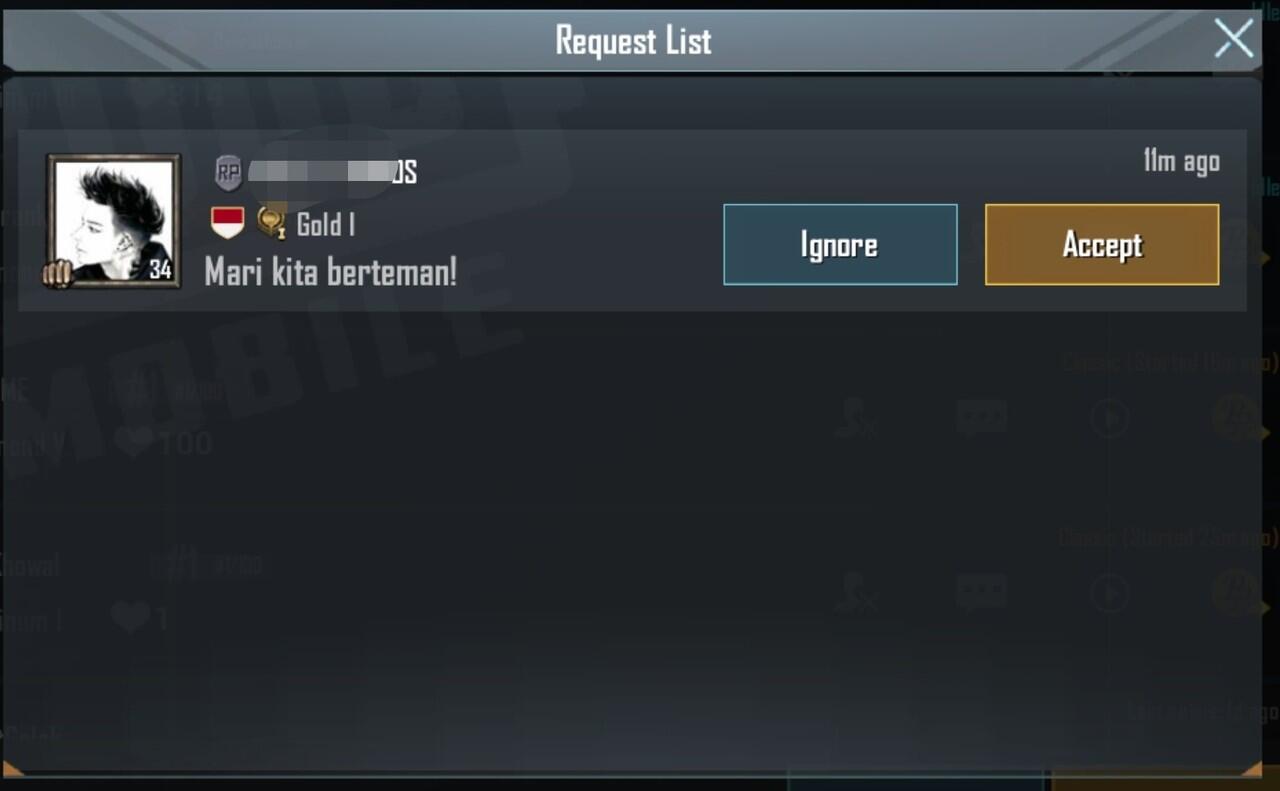
Task: Click the dimmed heart icon showing 1
Action: tap(130, 618)
